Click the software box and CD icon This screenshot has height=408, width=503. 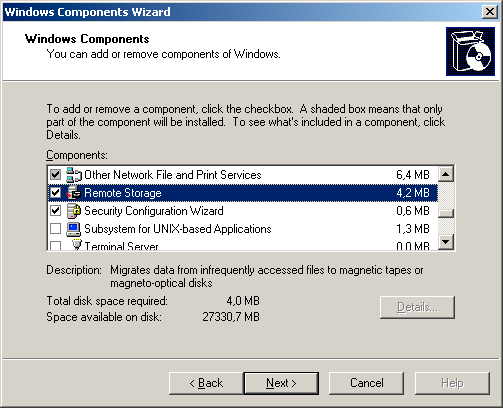[470, 51]
